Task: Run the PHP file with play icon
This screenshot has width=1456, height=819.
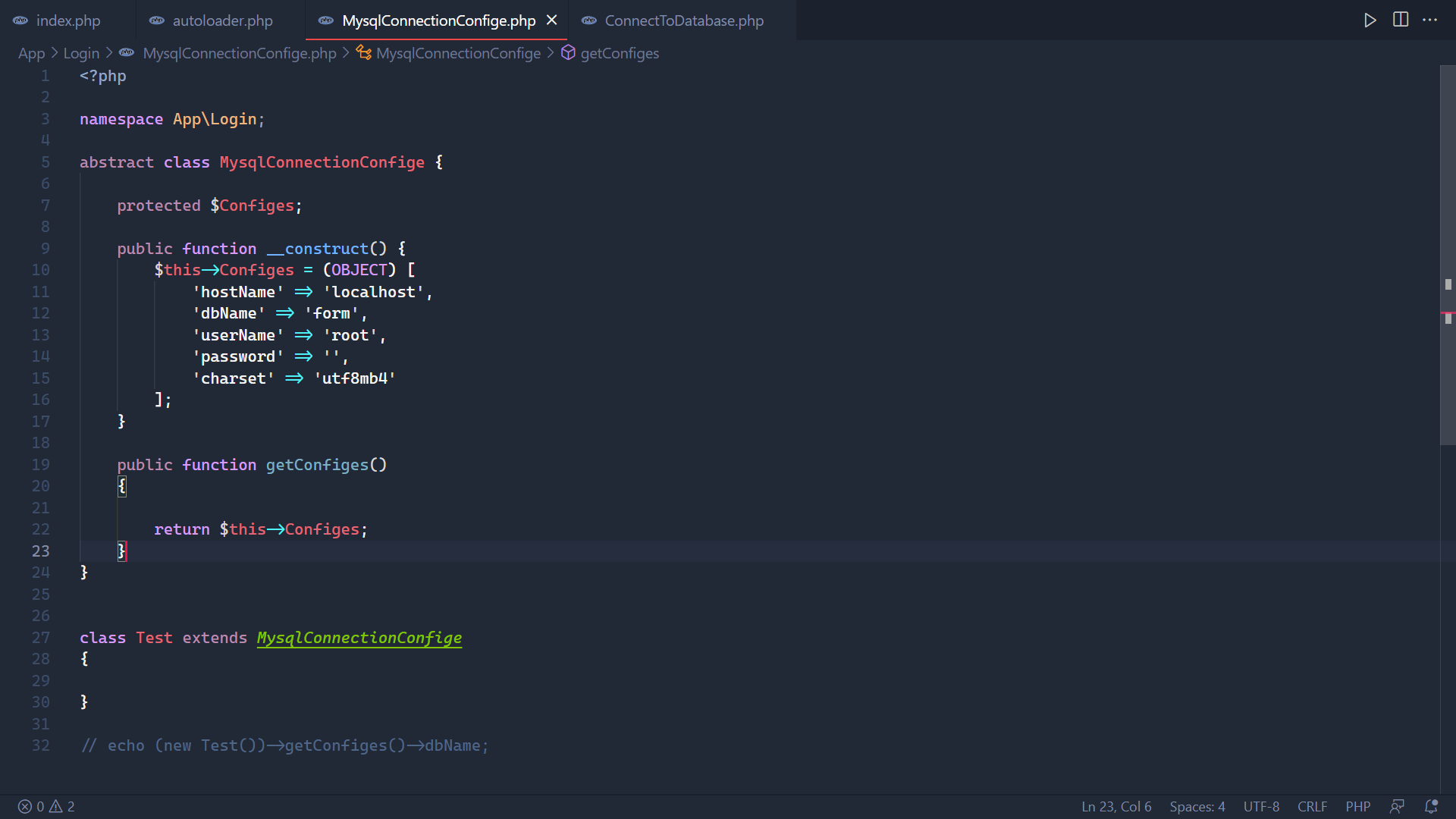Action: coord(1370,20)
